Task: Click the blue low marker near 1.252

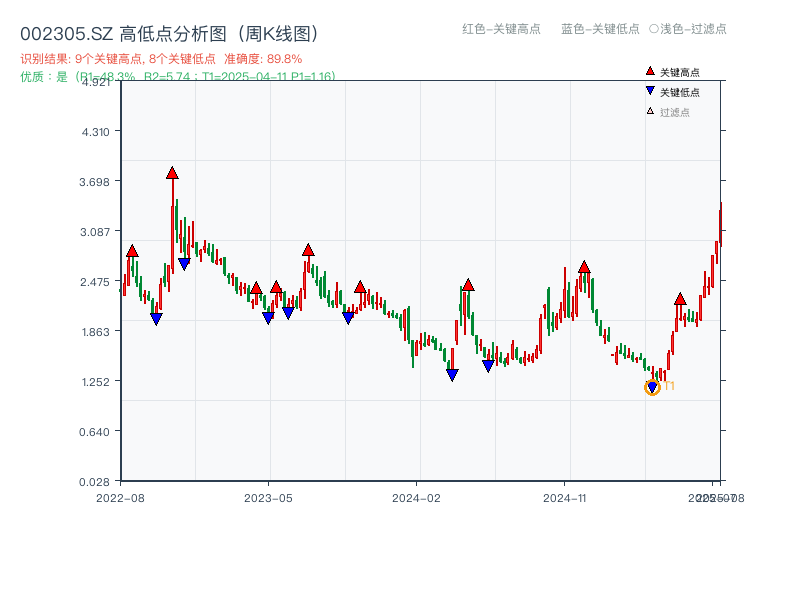Action: (452, 375)
